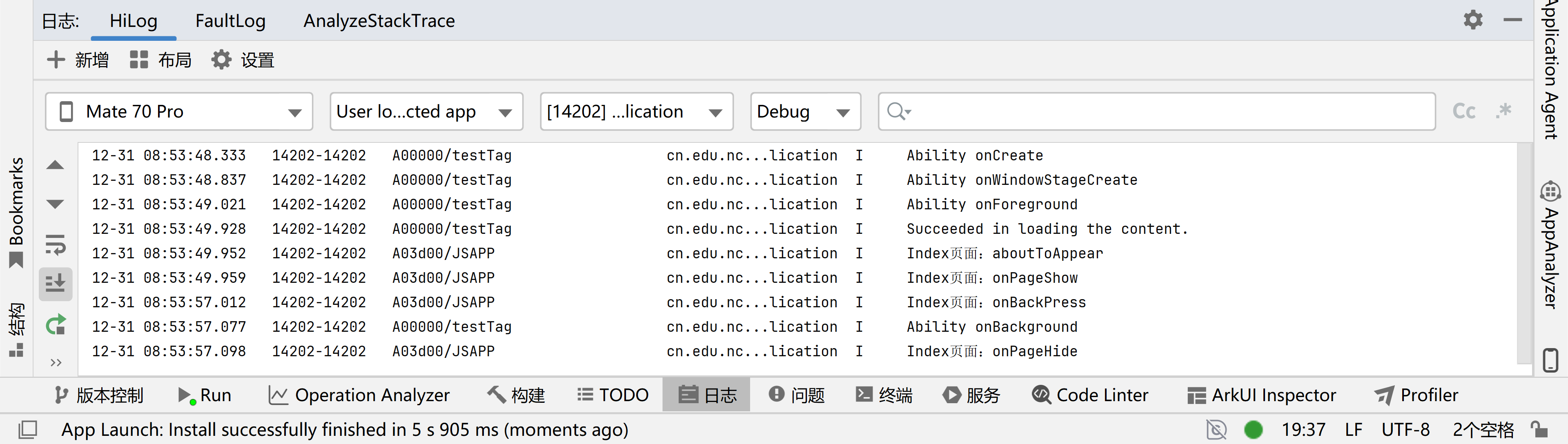Switch to the FaultLog tab

click(x=230, y=21)
